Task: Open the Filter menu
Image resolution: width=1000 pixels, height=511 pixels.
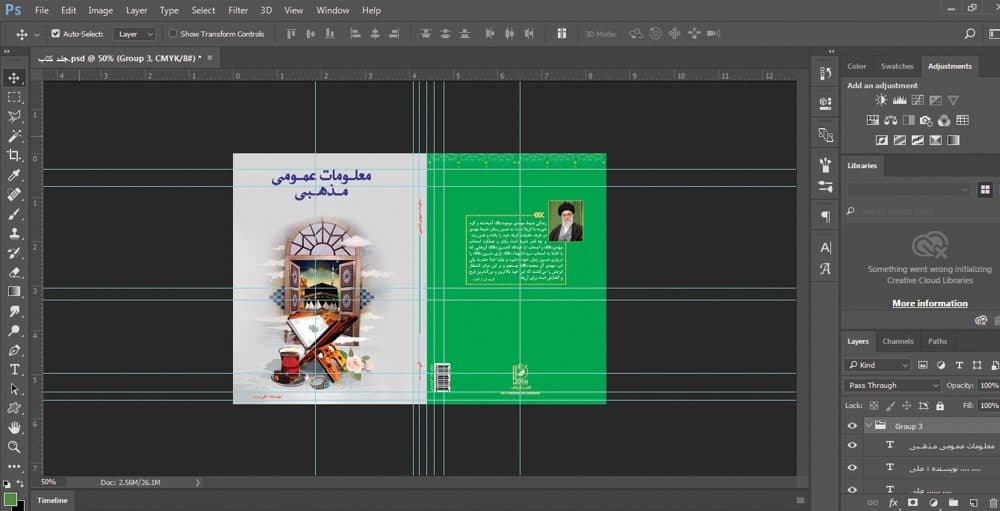Action: tap(238, 10)
